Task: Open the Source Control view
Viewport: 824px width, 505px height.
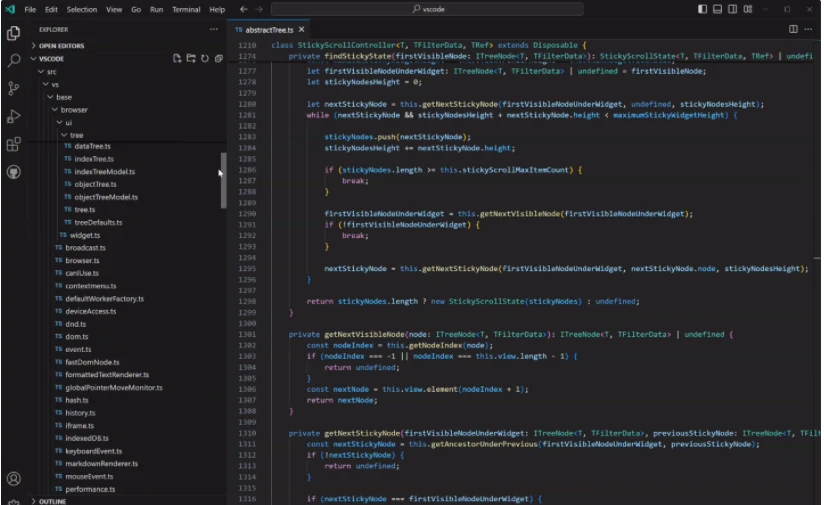Action: click(14, 88)
